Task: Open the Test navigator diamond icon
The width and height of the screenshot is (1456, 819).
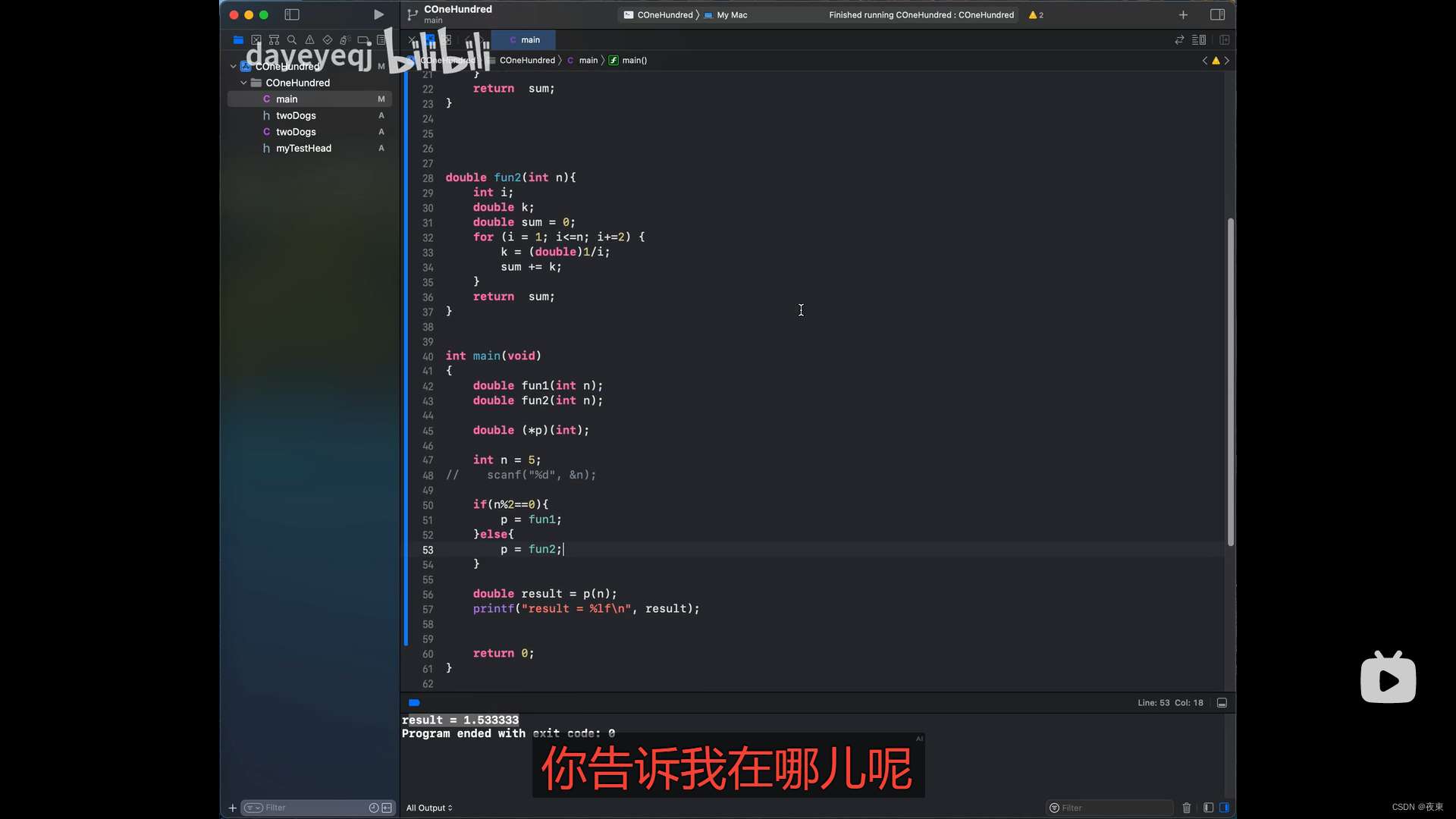Action: [x=328, y=40]
